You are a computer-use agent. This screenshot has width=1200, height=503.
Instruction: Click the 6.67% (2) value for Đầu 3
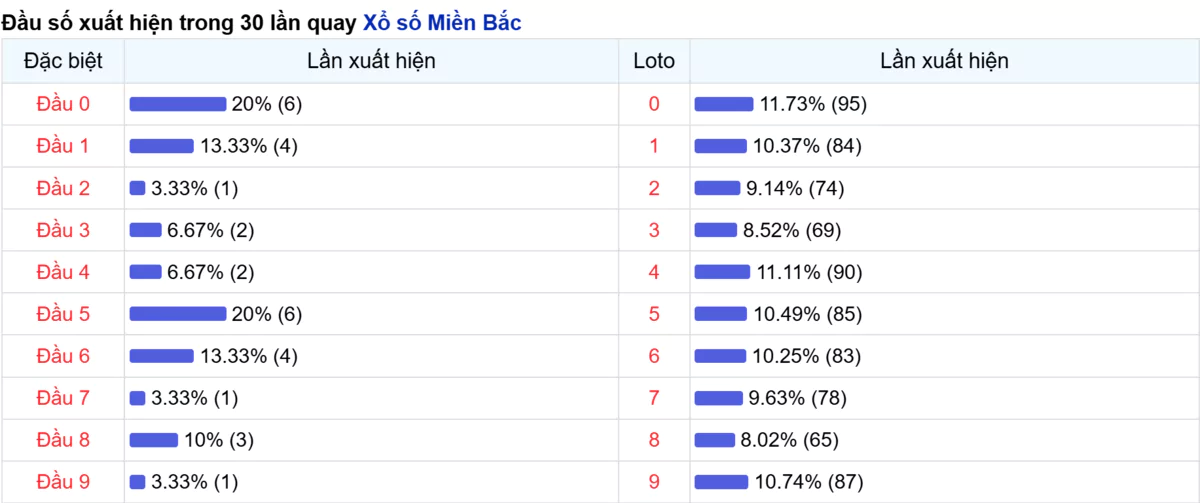(211, 230)
